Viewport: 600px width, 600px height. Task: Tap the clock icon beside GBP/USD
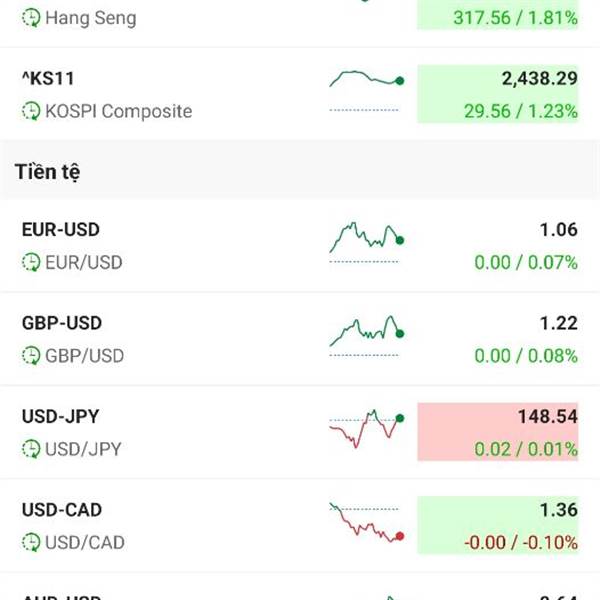(31, 356)
